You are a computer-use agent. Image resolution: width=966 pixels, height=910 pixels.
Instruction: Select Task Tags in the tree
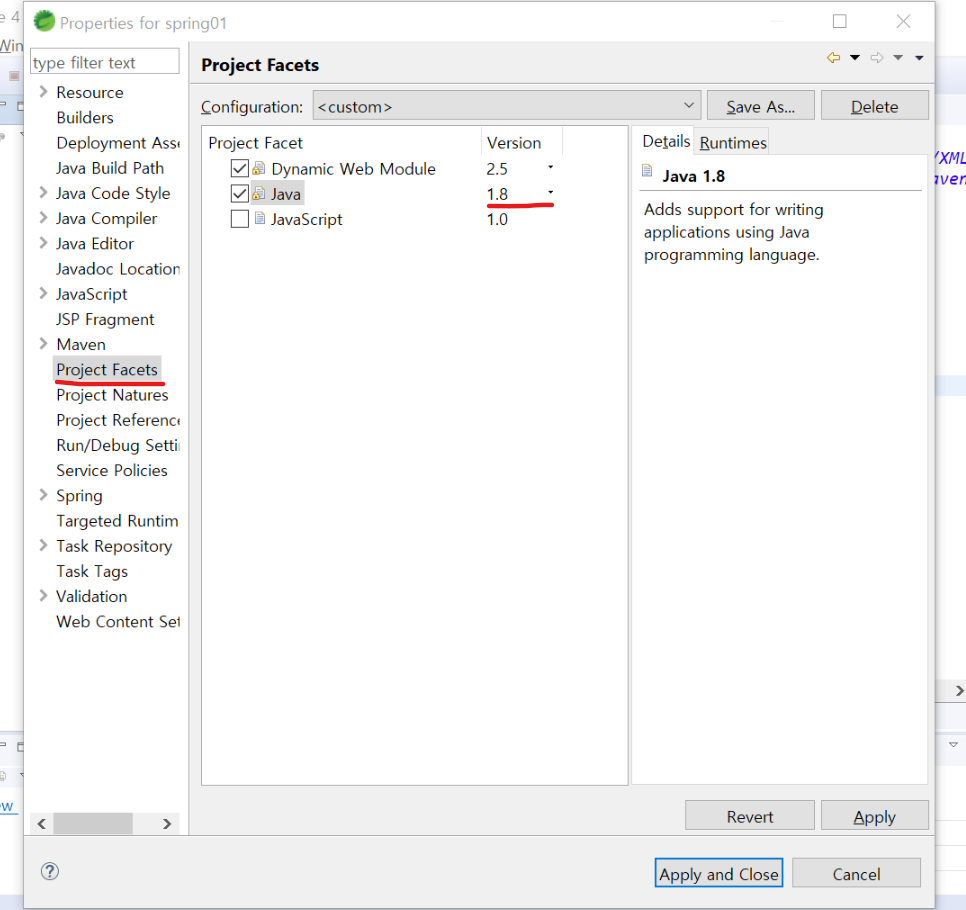click(92, 572)
